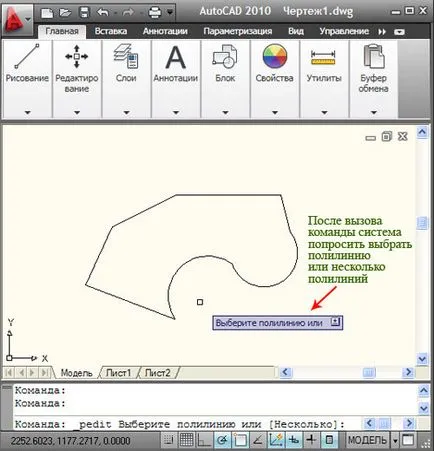The image size is (434, 451).
Task: Expand the Слои panel dropdown arrow
Action: click(126, 113)
